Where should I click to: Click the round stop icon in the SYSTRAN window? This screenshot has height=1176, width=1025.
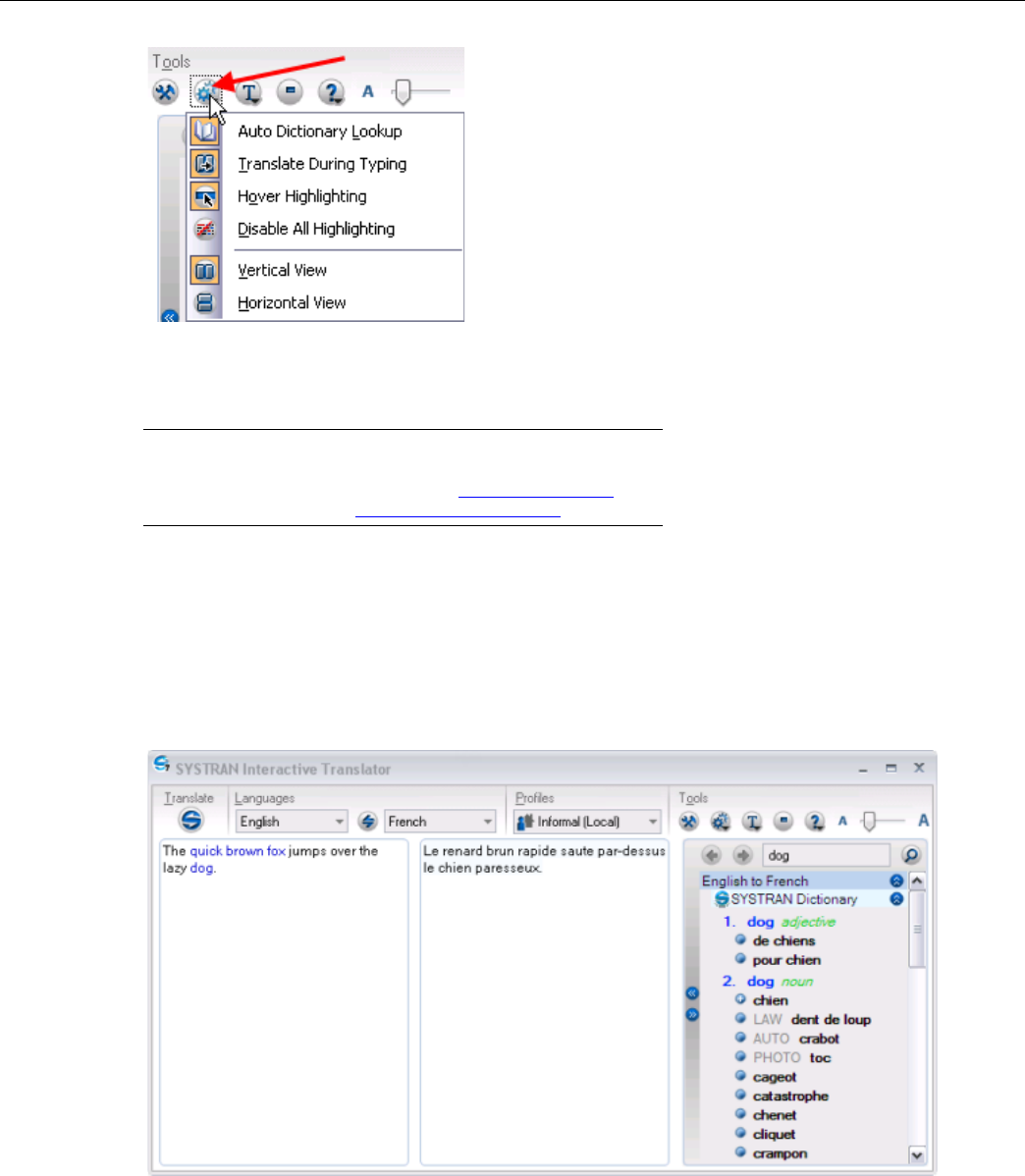pyautogui.click(x=783, y=822)
